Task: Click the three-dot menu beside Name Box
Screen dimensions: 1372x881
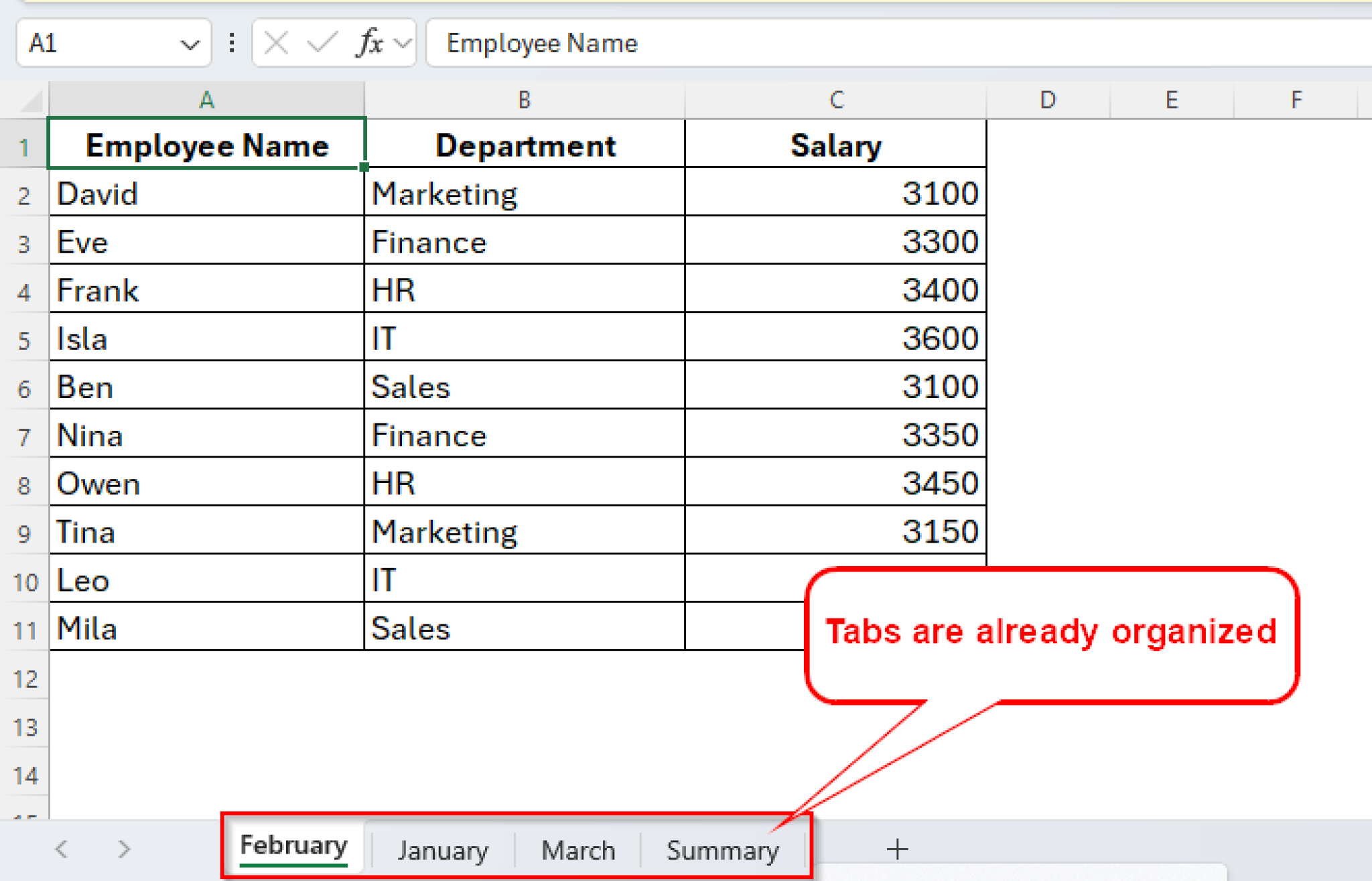Action: point(231,43)
